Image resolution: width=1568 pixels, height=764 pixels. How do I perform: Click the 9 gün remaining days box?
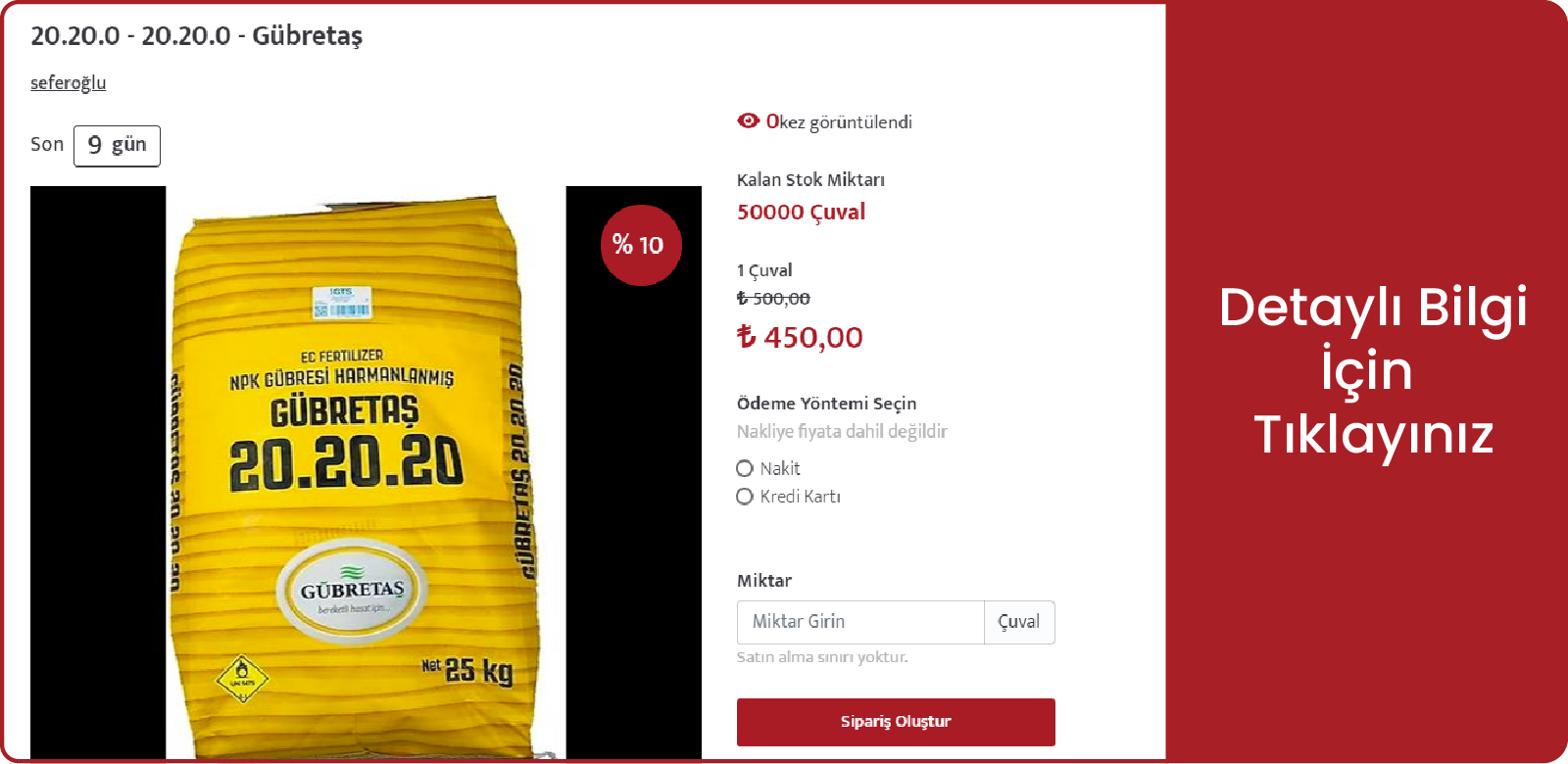click(117, 145)
